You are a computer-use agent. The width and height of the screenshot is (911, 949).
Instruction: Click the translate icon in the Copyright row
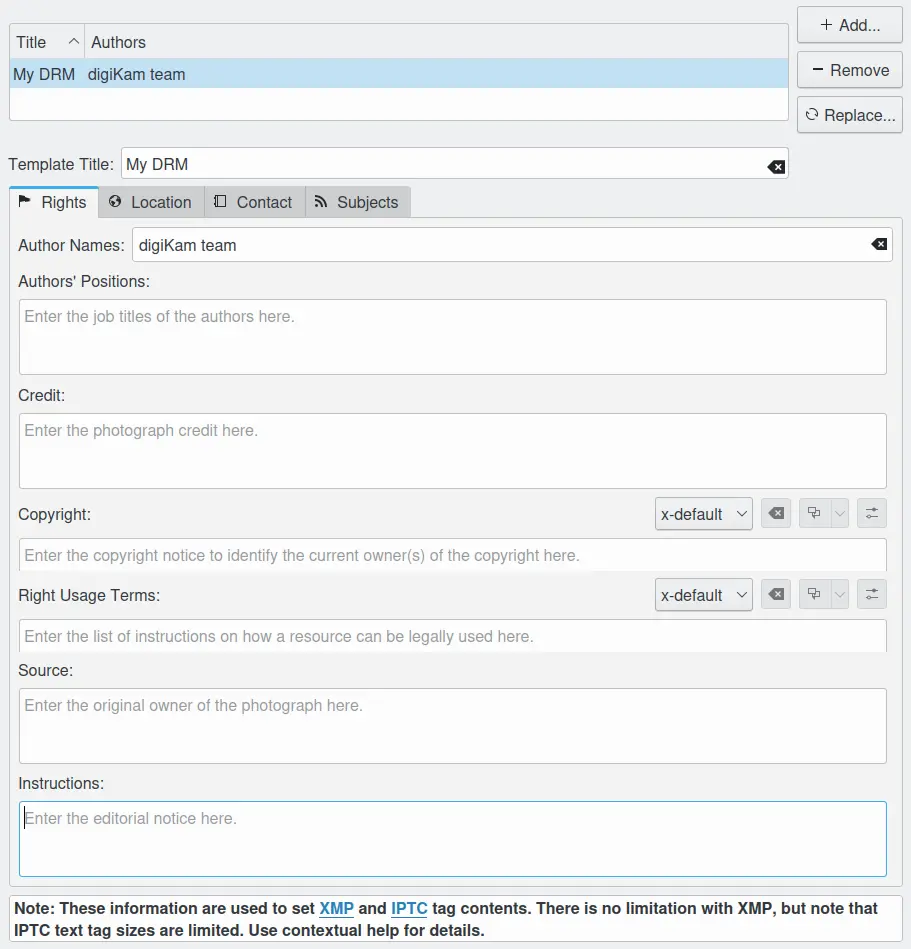coord(814,514)
